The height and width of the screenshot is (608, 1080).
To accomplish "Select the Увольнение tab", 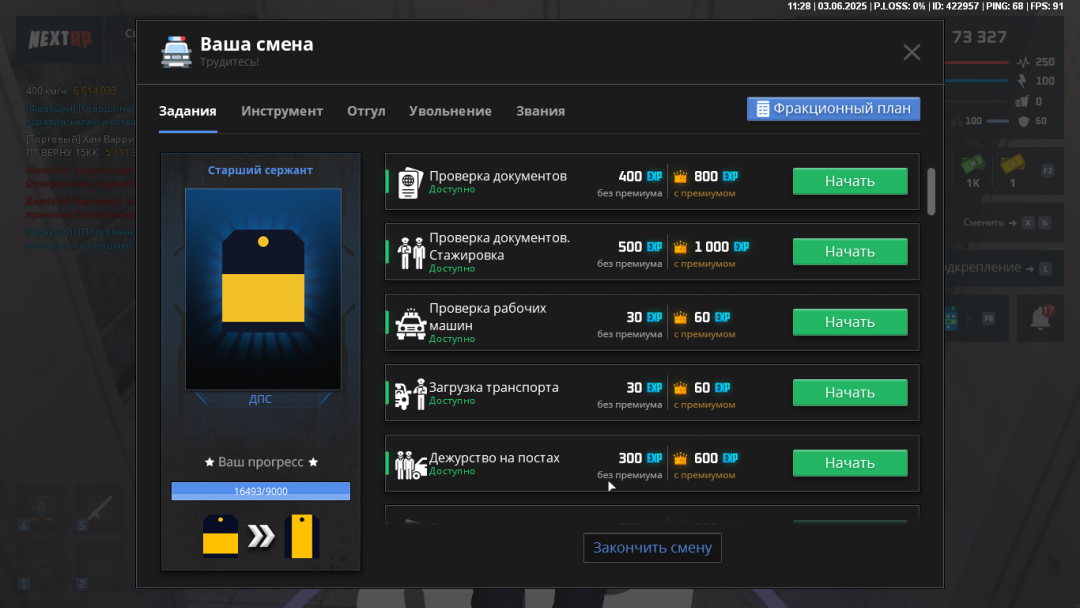I will [x=450, y=111].
